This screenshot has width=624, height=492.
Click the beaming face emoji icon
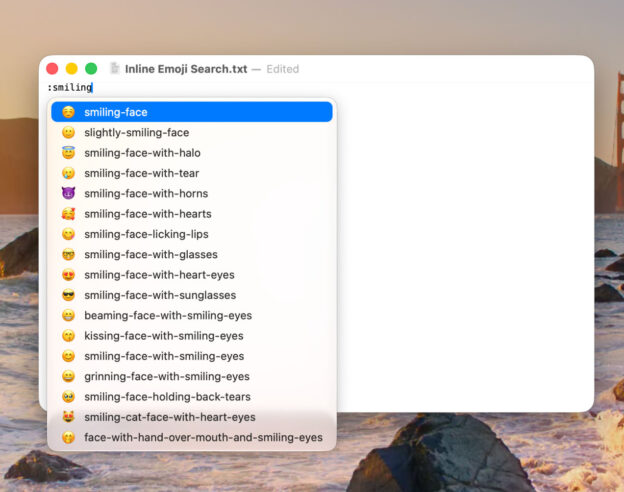pyautogui.click(x=68, y=315)
